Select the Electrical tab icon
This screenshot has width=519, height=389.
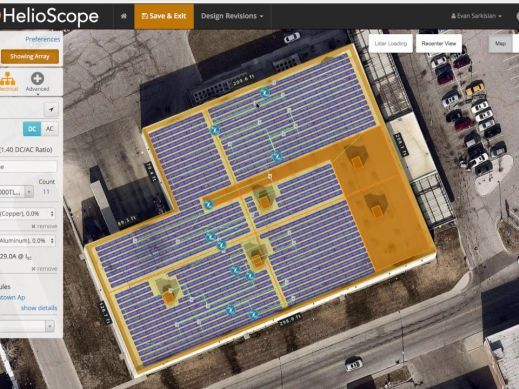coord(7,79)
